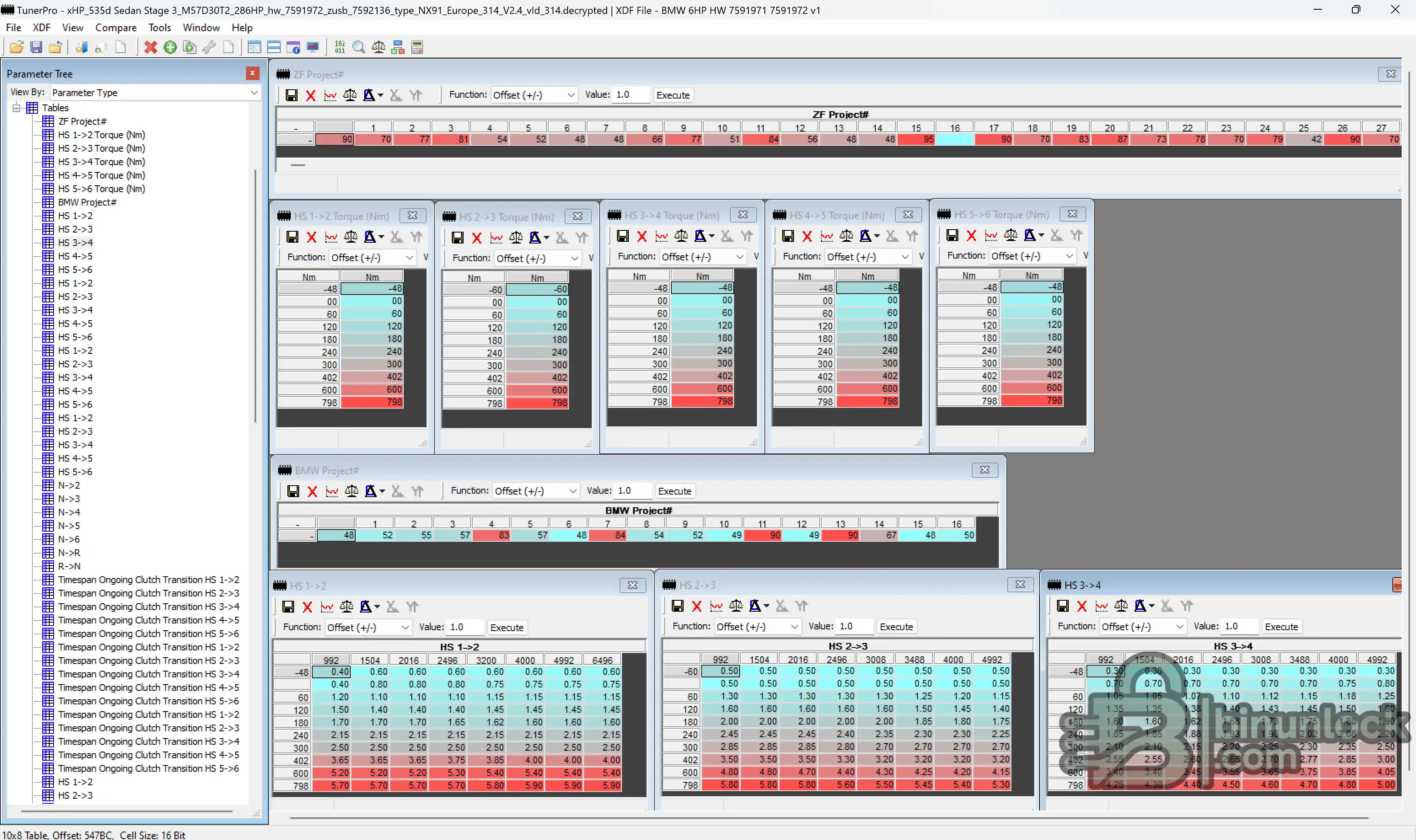Click scales compare icon in BMW Project# window
This screenshot has height=840, width=1416.
pos(351,491)
